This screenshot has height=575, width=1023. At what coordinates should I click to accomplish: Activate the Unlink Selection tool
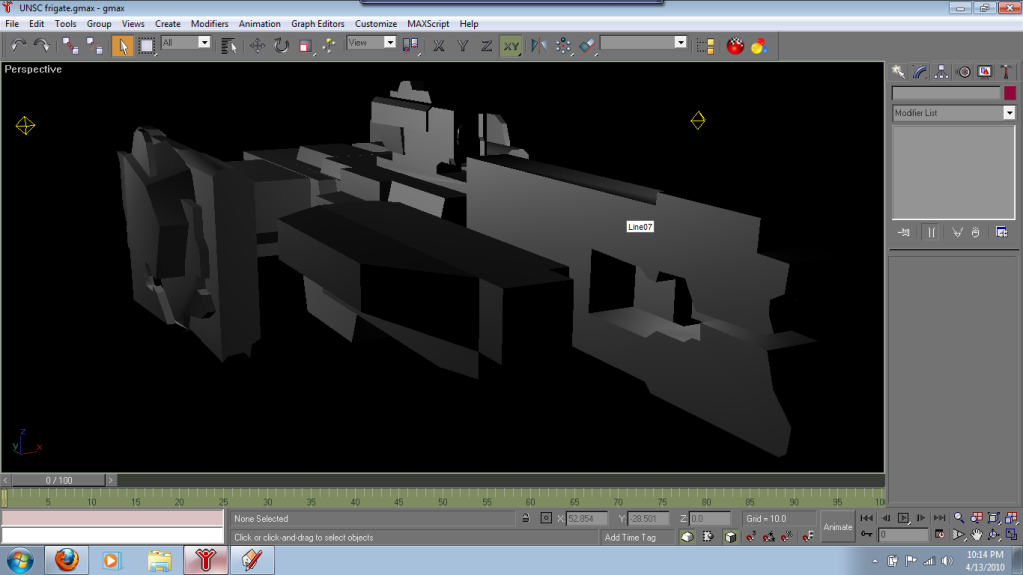95,46
